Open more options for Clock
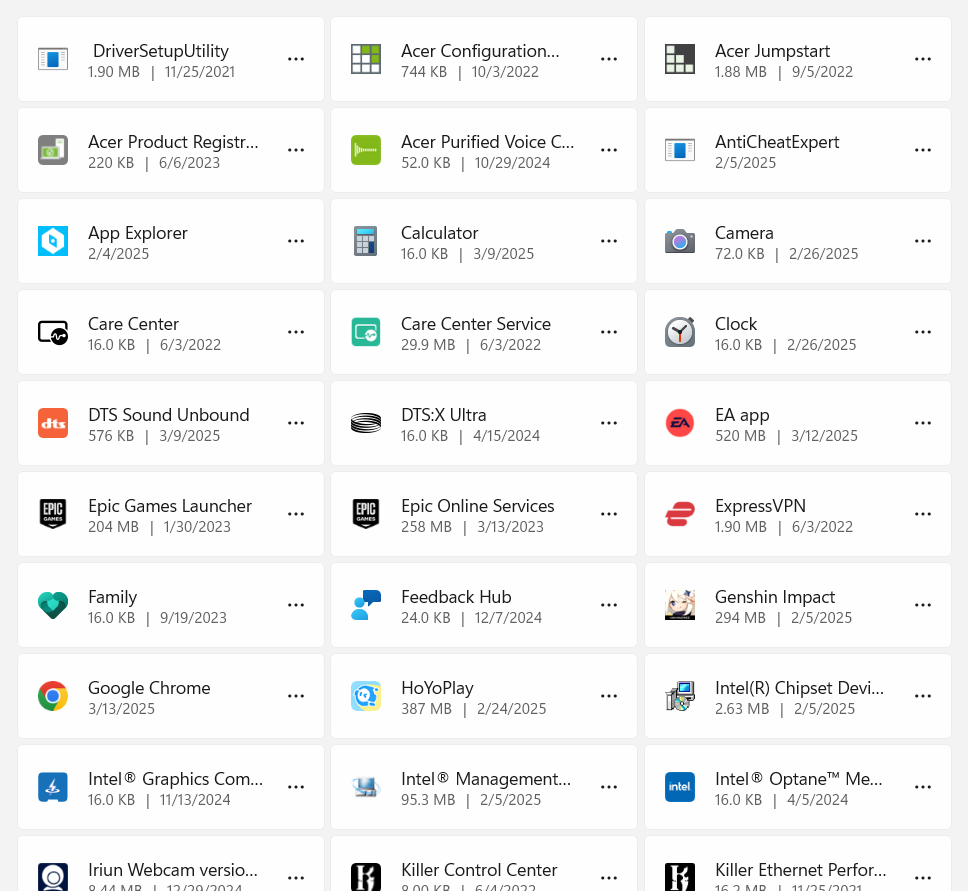 pos(923,332)
